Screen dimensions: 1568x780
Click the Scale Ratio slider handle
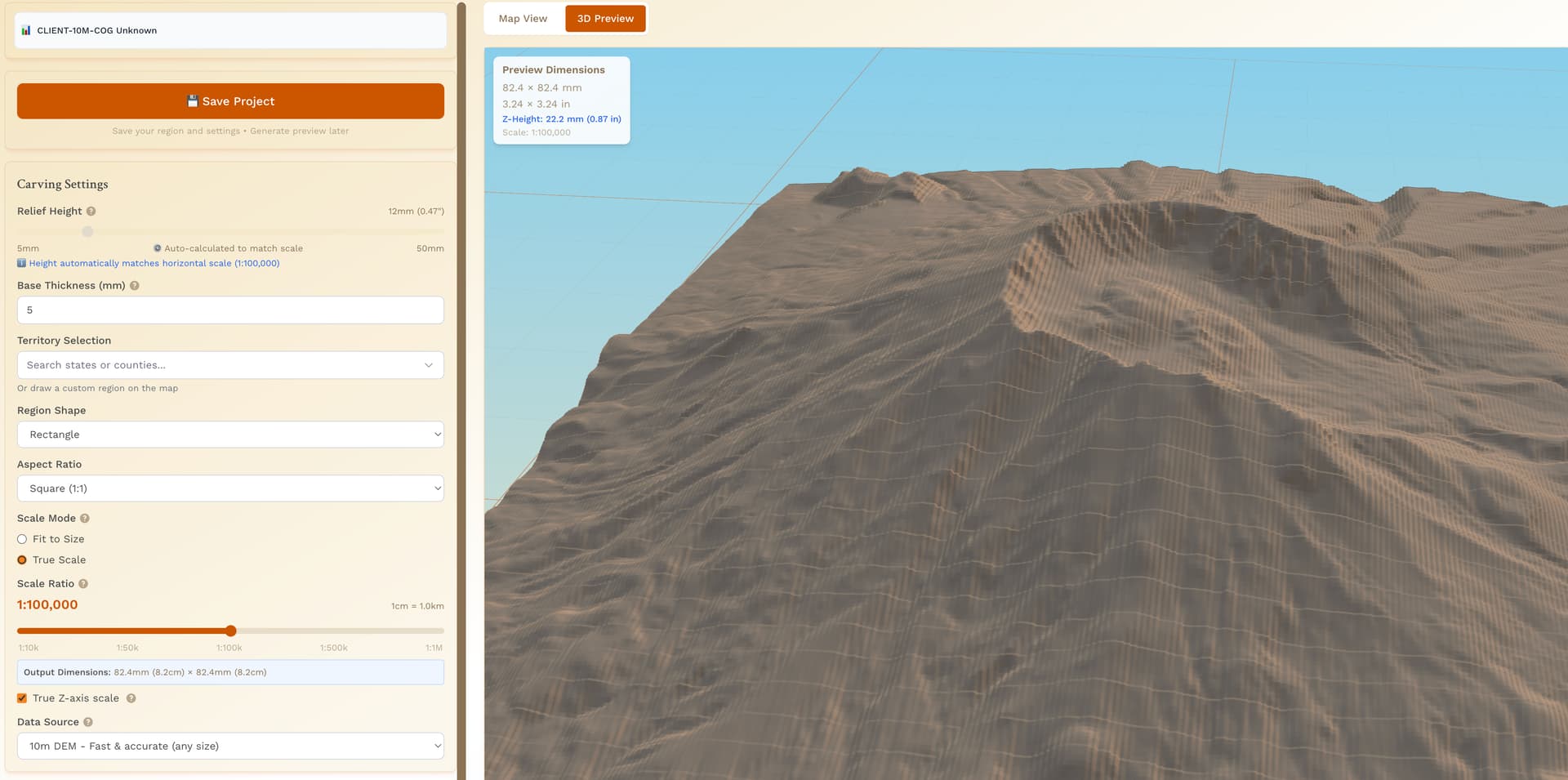tap(231, 631)
